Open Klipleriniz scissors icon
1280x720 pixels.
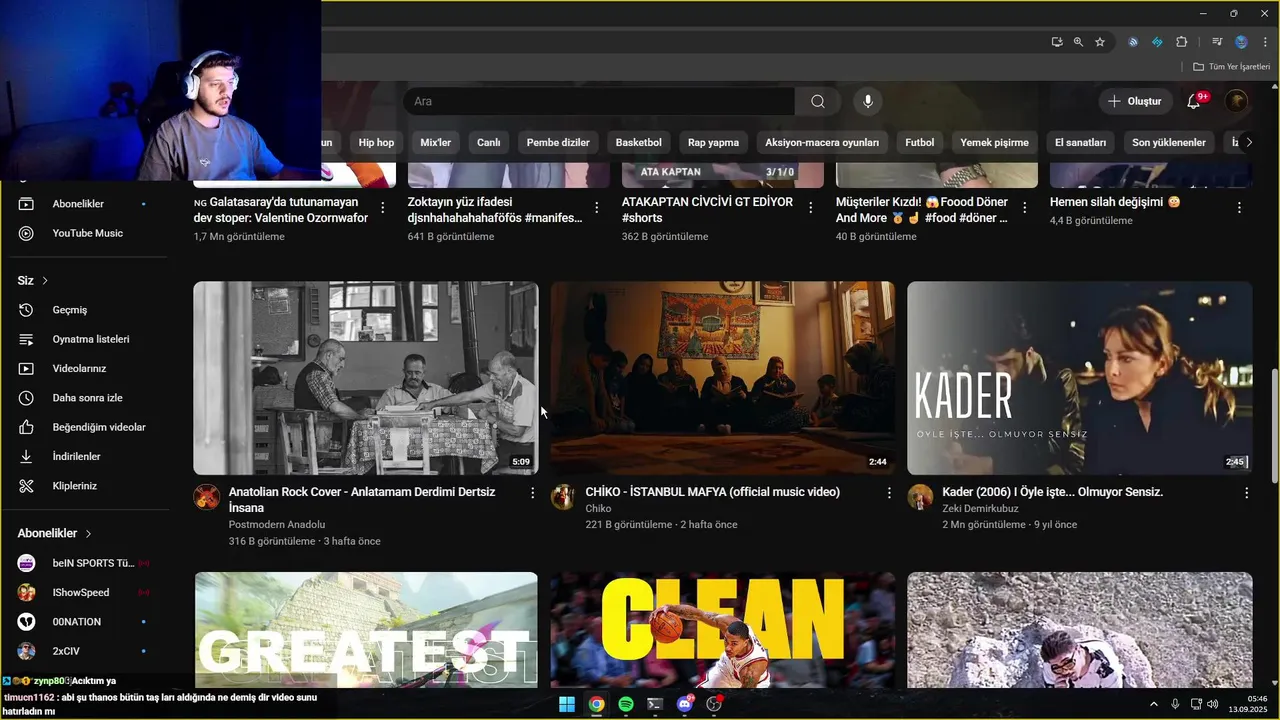pyautogui.click(x=27, y=486)
